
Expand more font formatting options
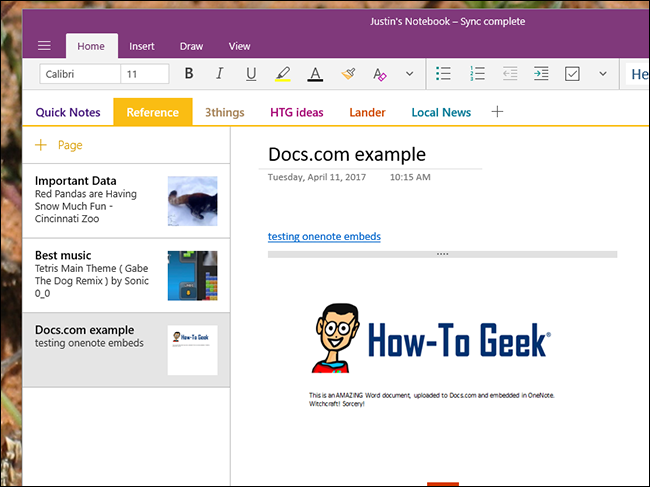click(409, 74)
